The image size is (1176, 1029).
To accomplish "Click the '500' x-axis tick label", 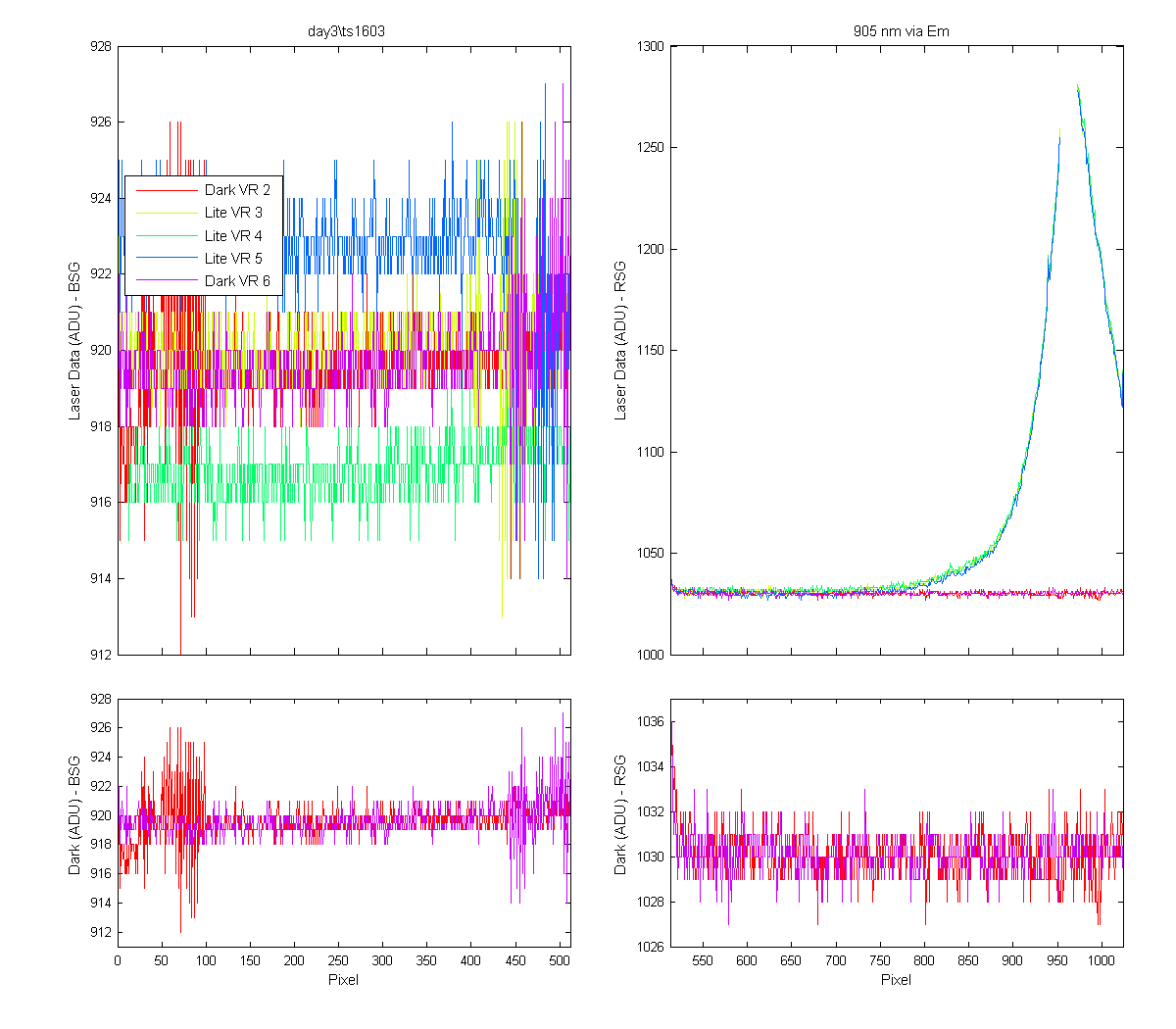I will tap(560, 961).
